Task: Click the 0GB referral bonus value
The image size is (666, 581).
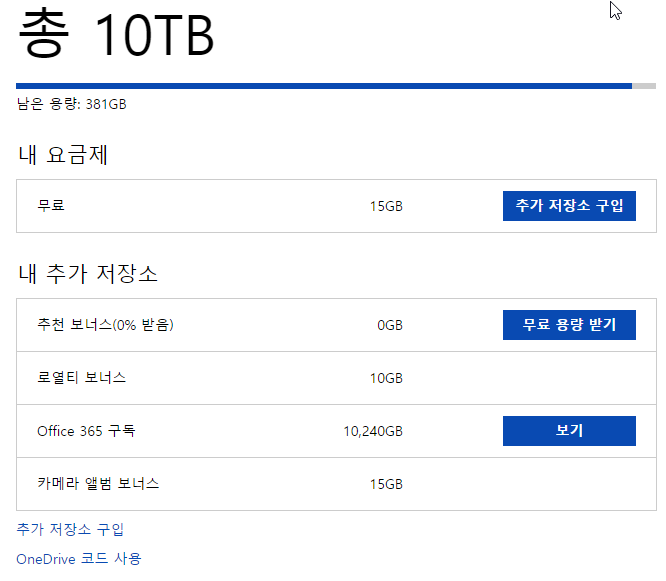Action: (390, 326)
